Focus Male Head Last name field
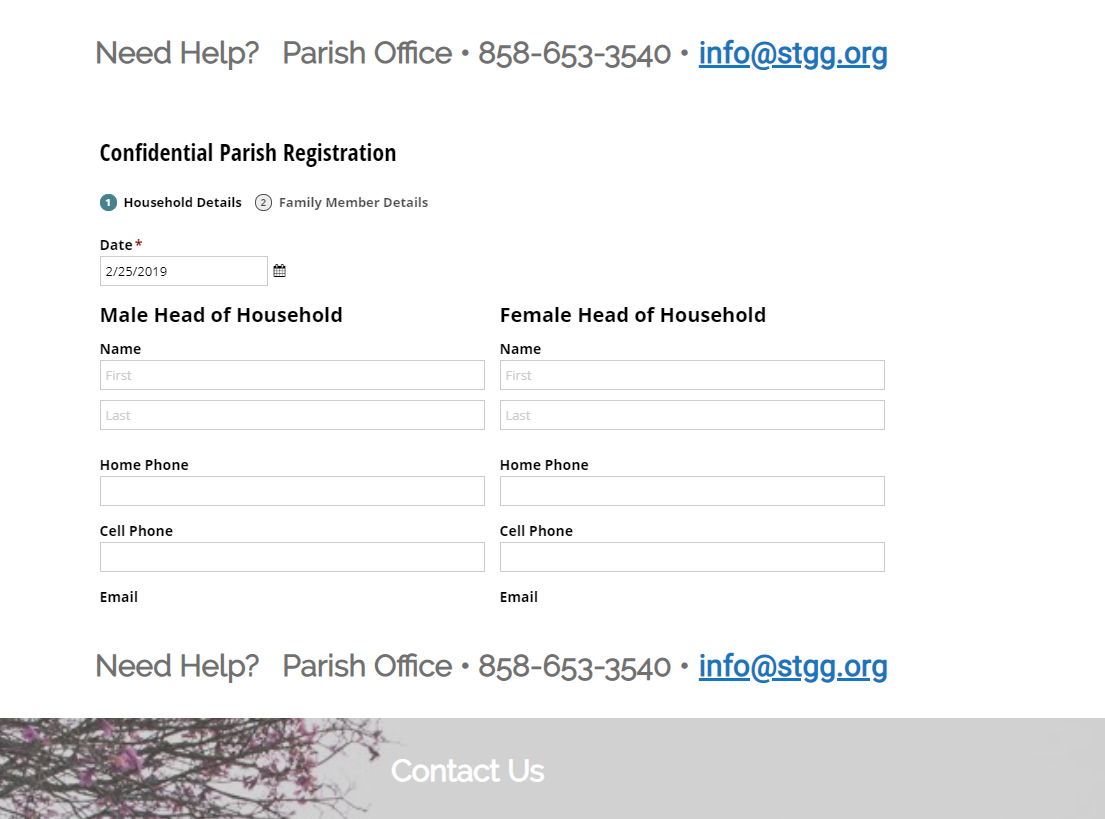The width and height of the screenshot is (1105, 819). [x=292, y=415]
